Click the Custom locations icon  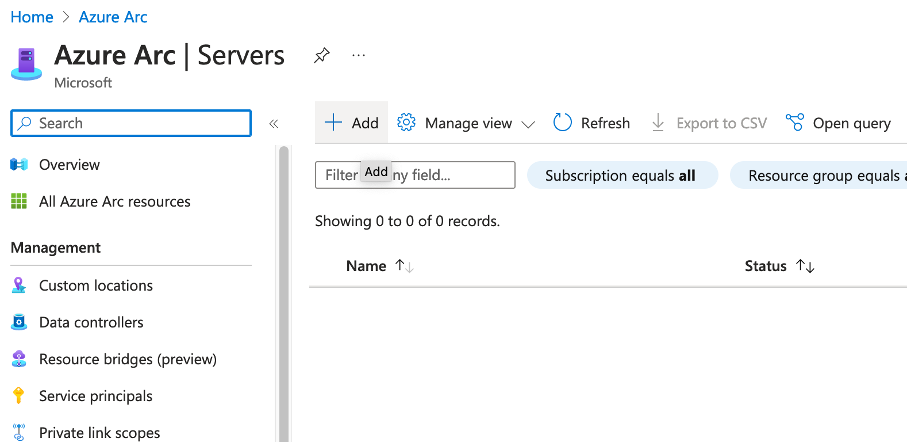(19, 286)
